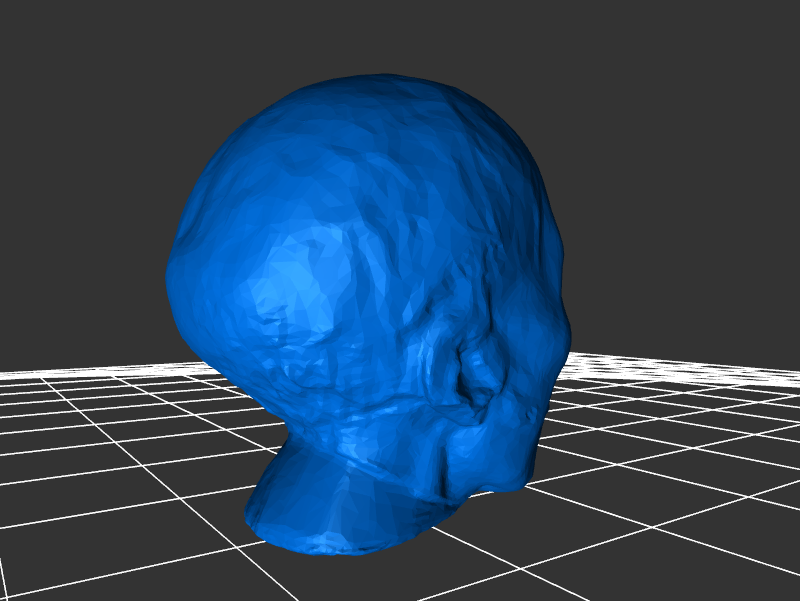The height and width of the screenshot is (601, 800).
Task: Select the blue skull model's eye socket
Action: [478, 375]
